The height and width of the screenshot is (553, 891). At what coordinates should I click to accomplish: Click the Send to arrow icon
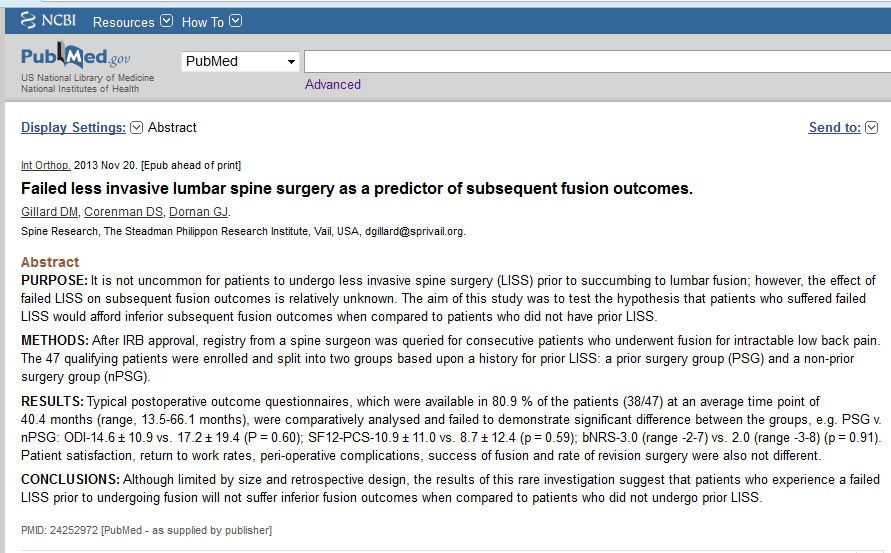pos(872,127)
